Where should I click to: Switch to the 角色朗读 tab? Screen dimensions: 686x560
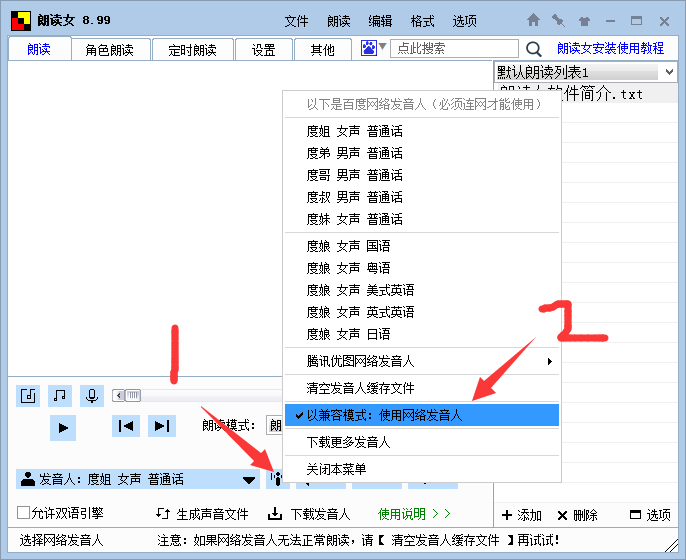pos(110,49)
